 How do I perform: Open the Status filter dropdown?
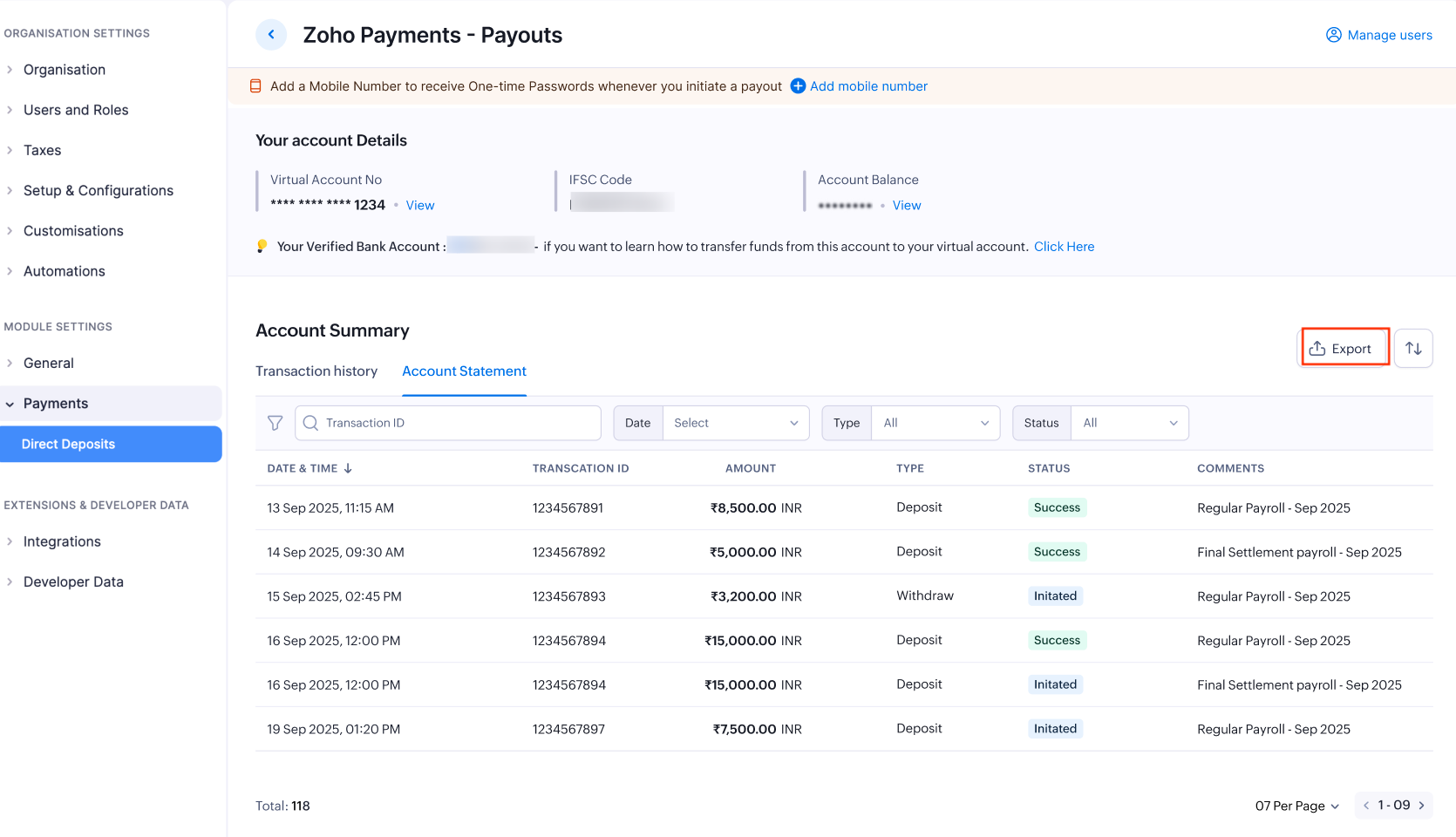pos(1129,423)
